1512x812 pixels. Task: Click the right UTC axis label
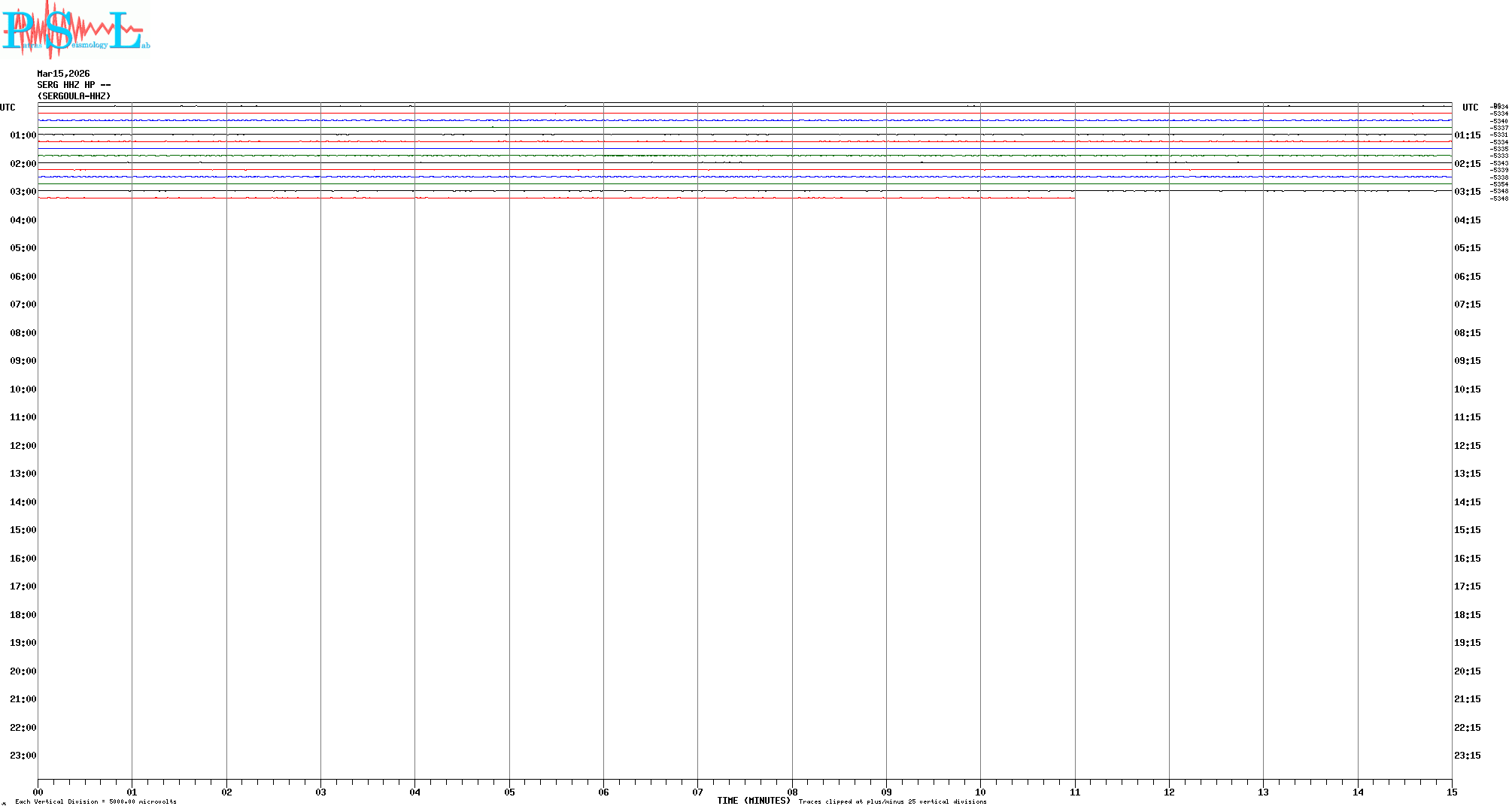pyautogui.click(x=1470, y=108)
